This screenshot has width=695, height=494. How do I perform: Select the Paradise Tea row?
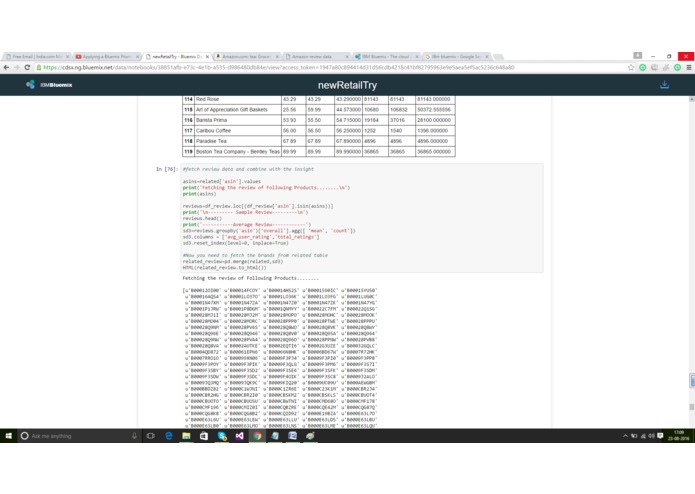pos(319,141)
